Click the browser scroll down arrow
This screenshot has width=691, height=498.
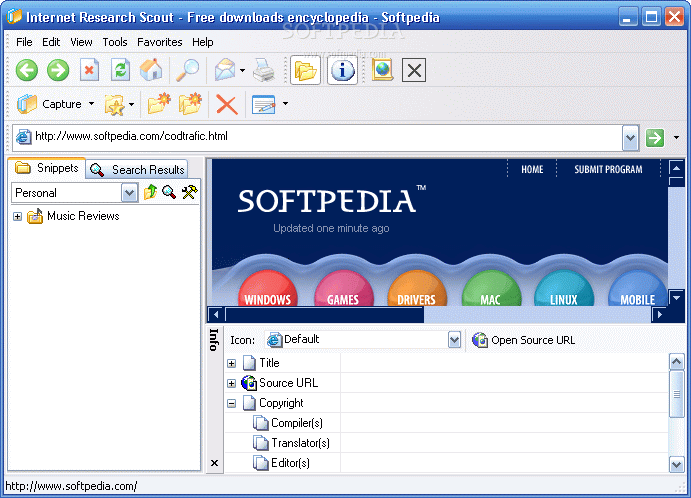pos(676,298)
